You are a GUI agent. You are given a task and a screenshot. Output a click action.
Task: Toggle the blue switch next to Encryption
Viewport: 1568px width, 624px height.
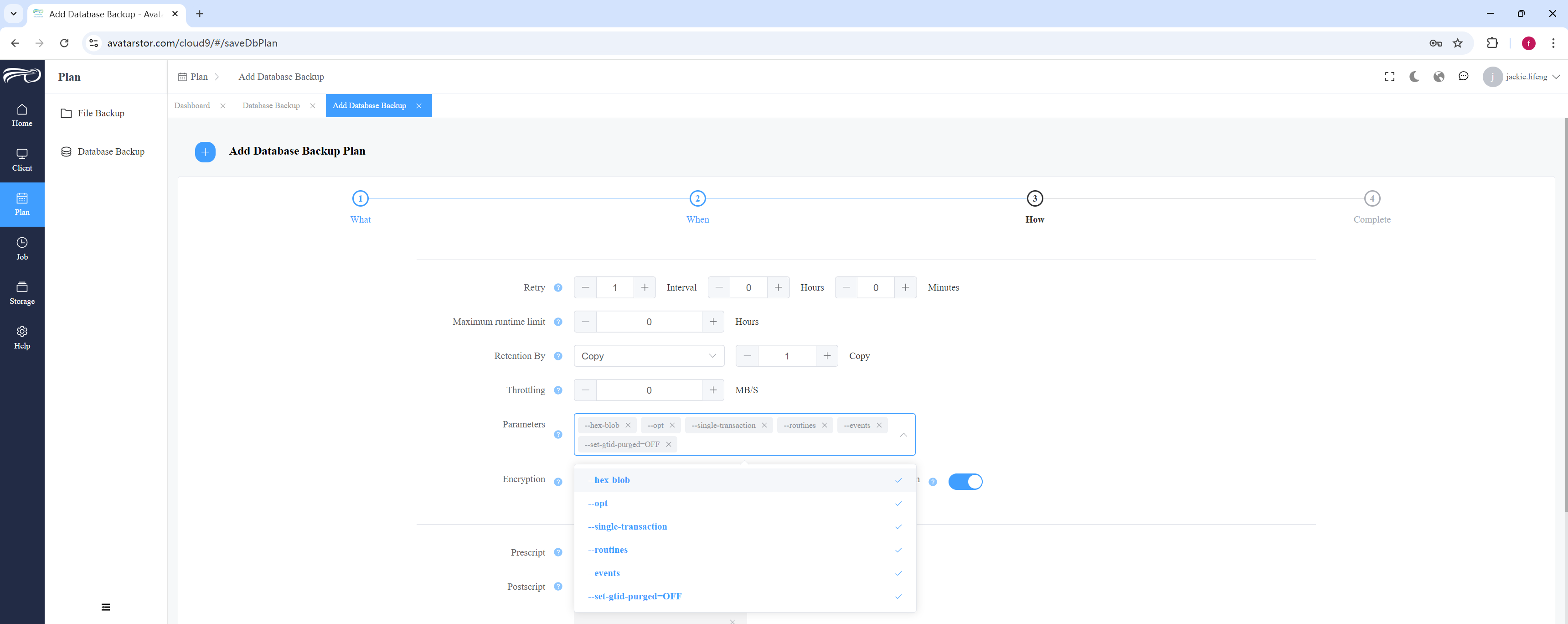click(x=965, y=481)
